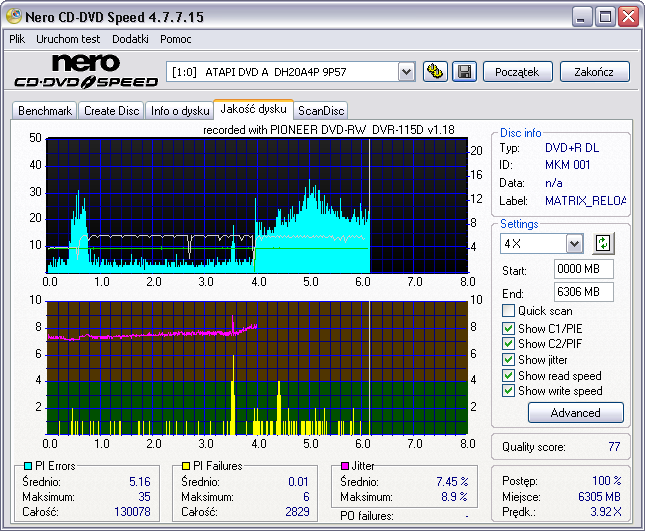Click PI Failures maximum 6

click(306, 497)
